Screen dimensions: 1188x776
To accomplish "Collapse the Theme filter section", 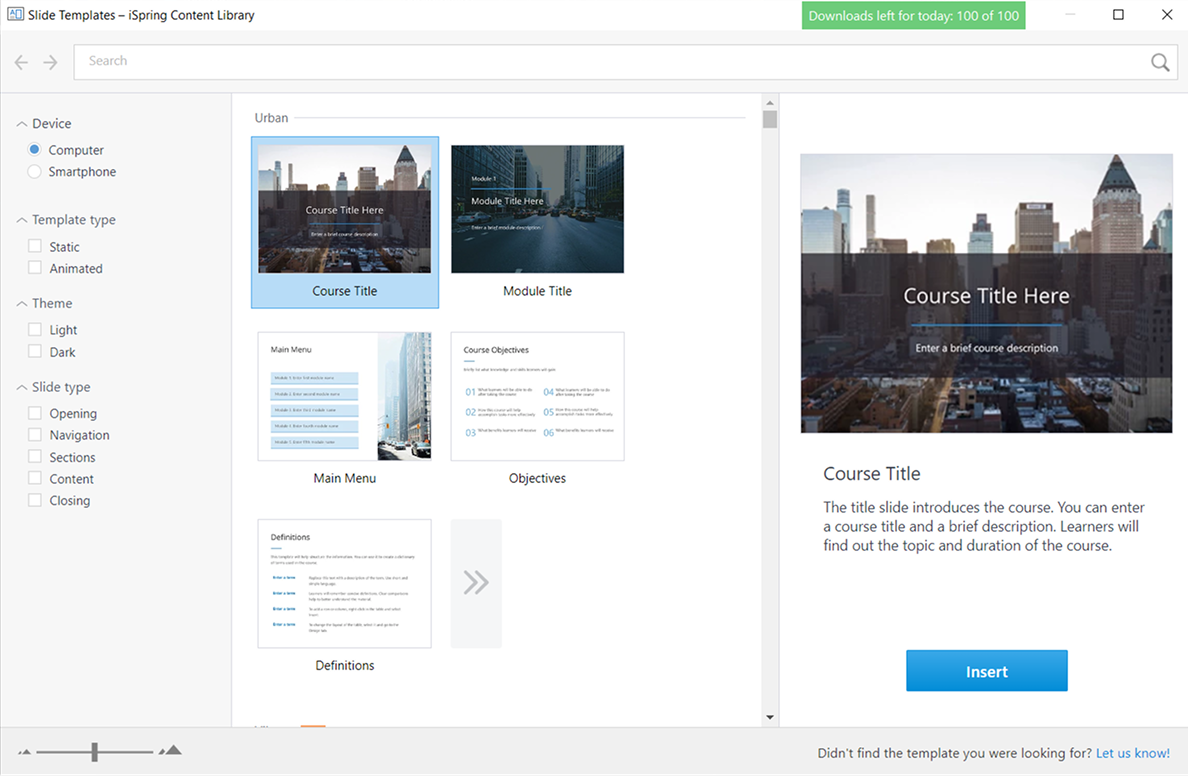I will 22,303.
